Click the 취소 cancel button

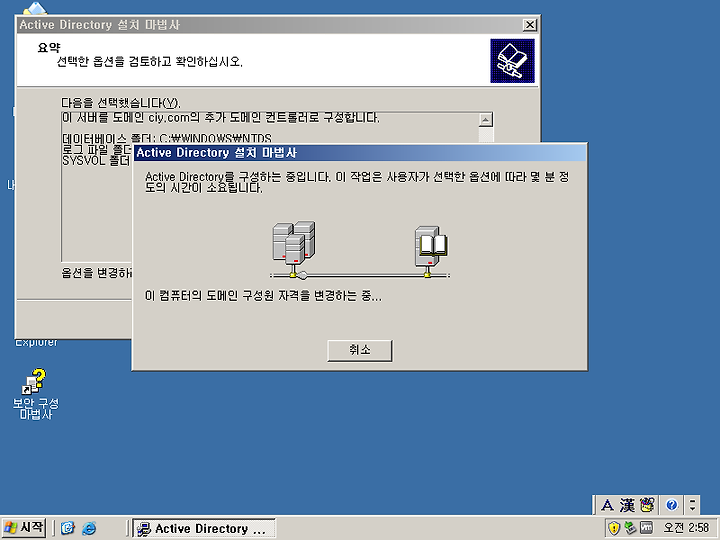click(x=360, y=350)
